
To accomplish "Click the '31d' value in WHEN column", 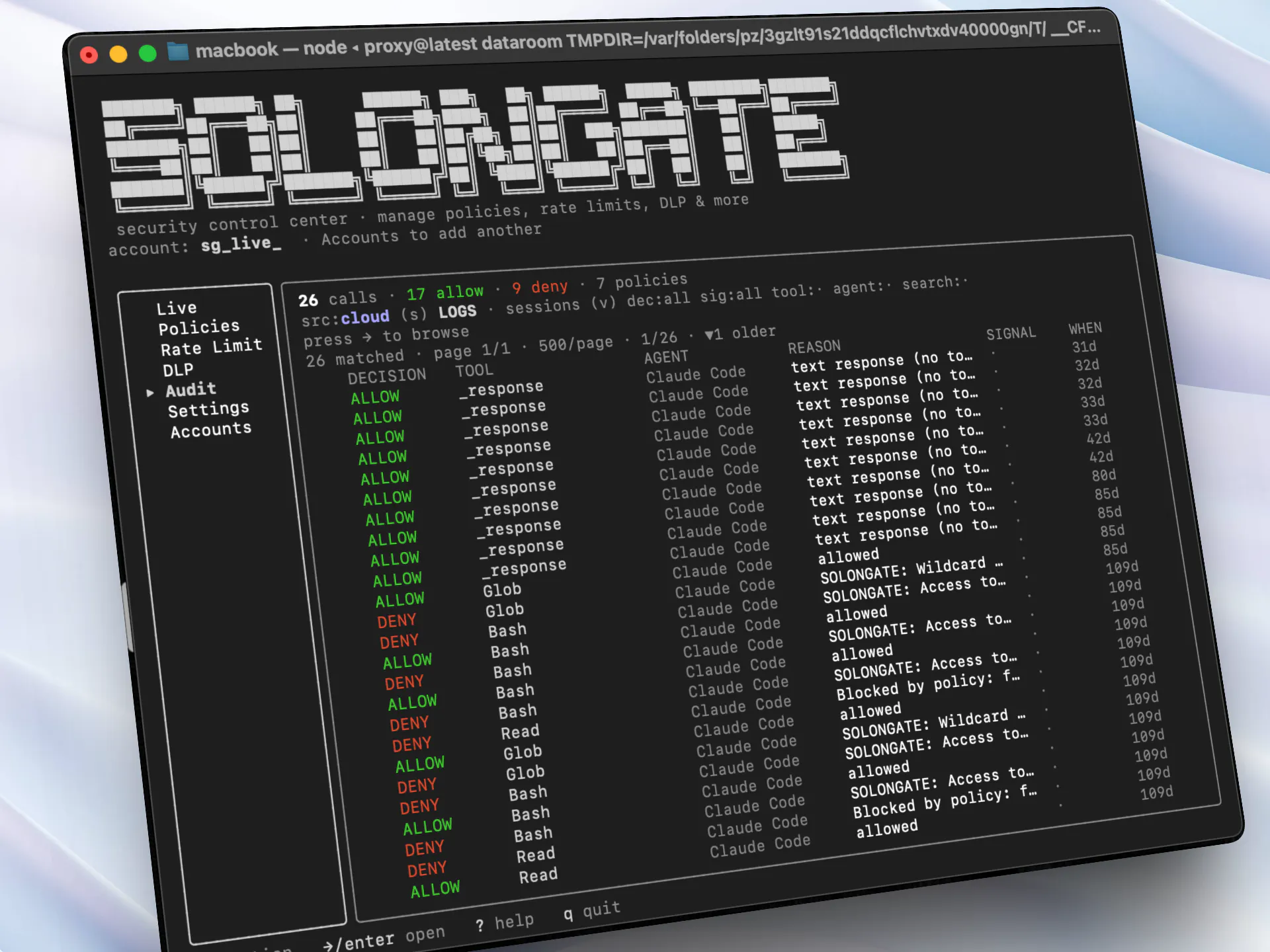I will pos(1084,347).
